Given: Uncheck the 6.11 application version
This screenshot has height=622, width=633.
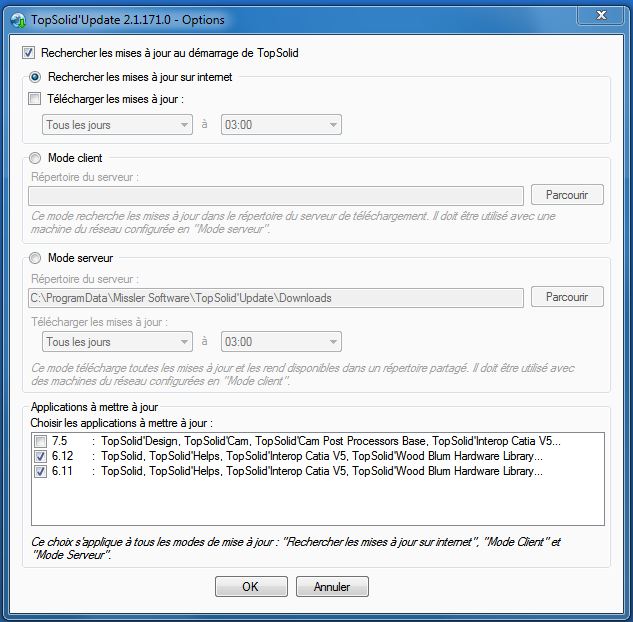Looking at the screenshot, I should tap(40, 471).
